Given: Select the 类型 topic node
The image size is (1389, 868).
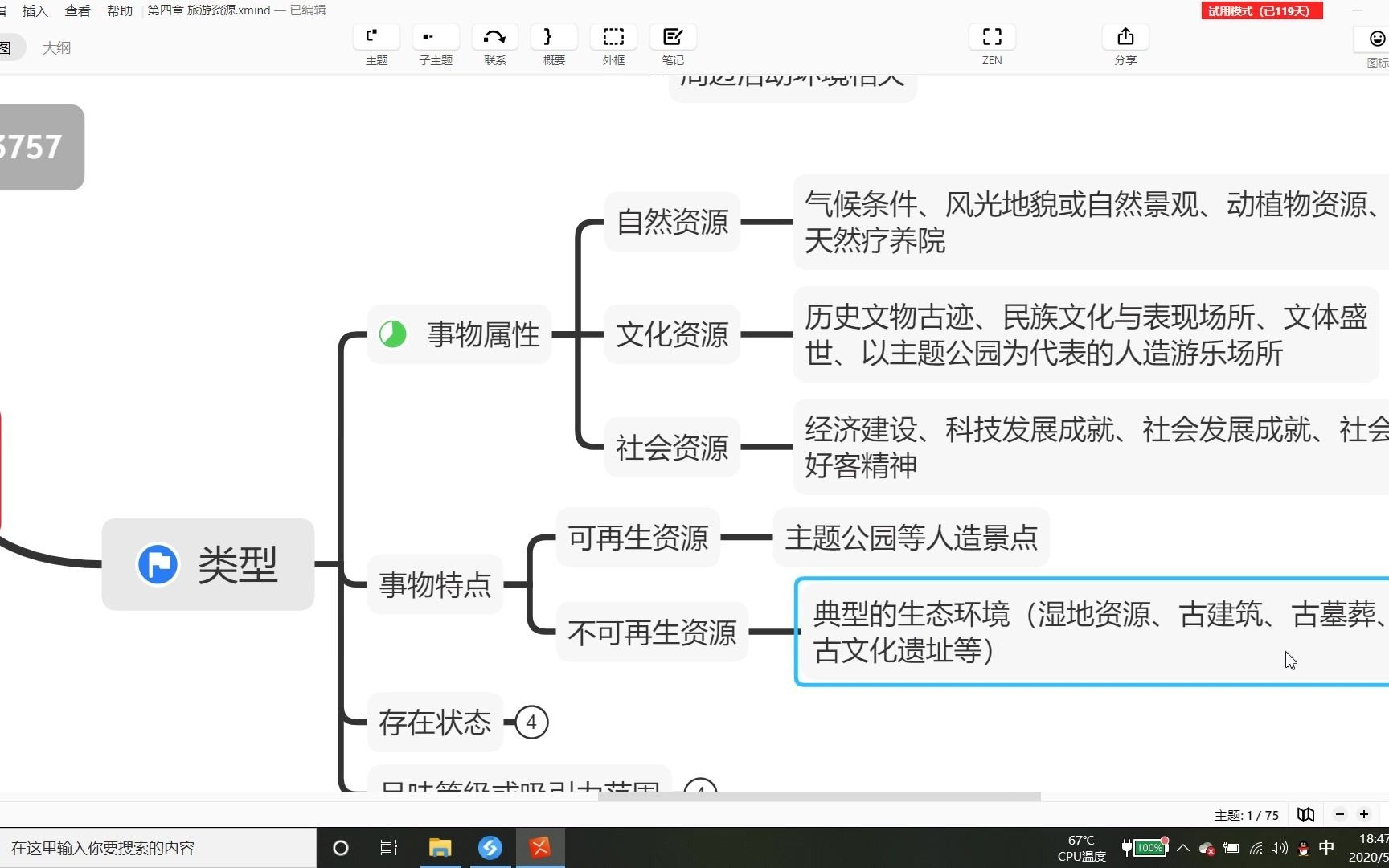Looking at the screenshot, I should (207, 564).
